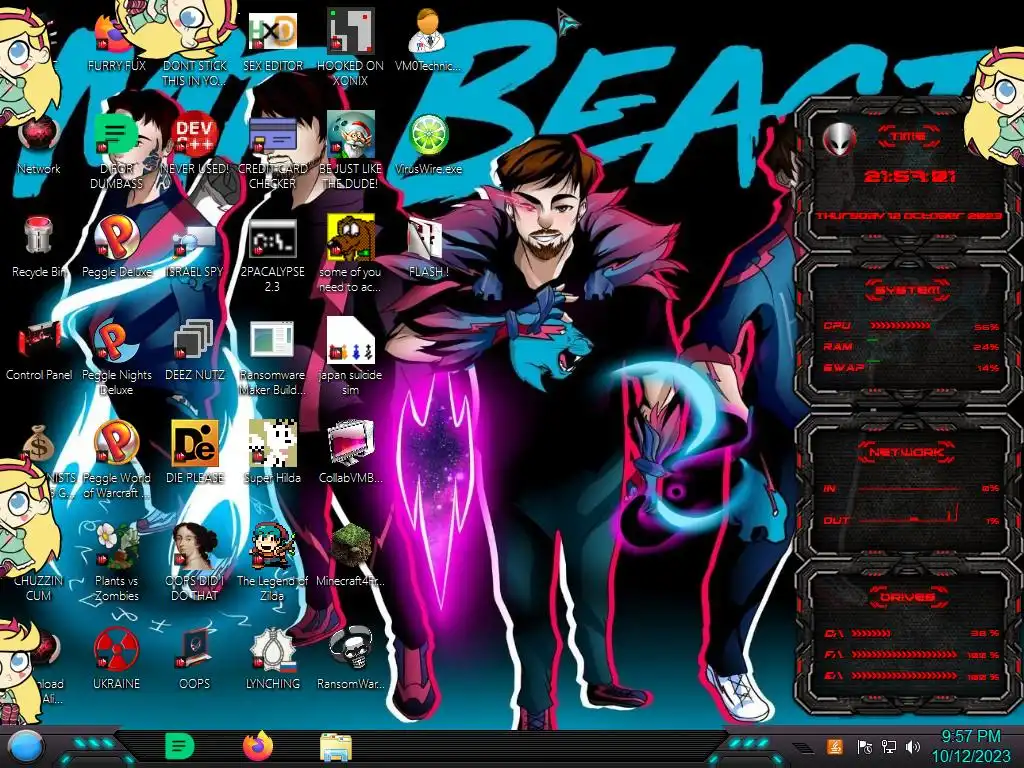
Task: Launch Firefox from the taskbar
Action: pyautogui.click(x=258, y=746)
